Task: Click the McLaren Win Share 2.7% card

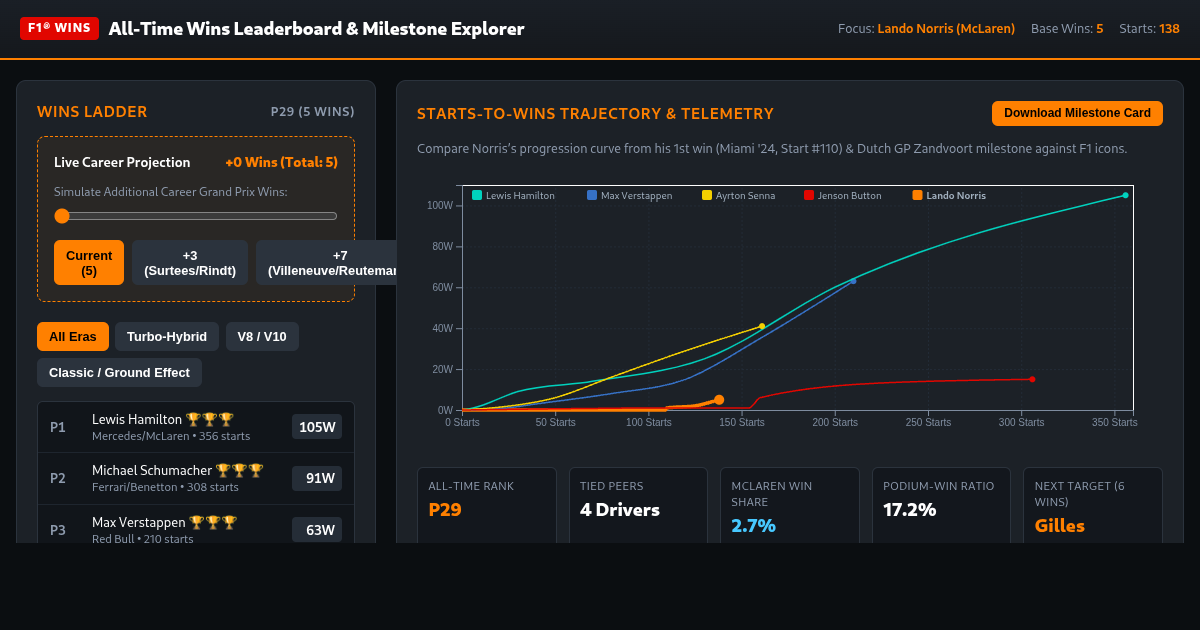Action: coord(790,505)
